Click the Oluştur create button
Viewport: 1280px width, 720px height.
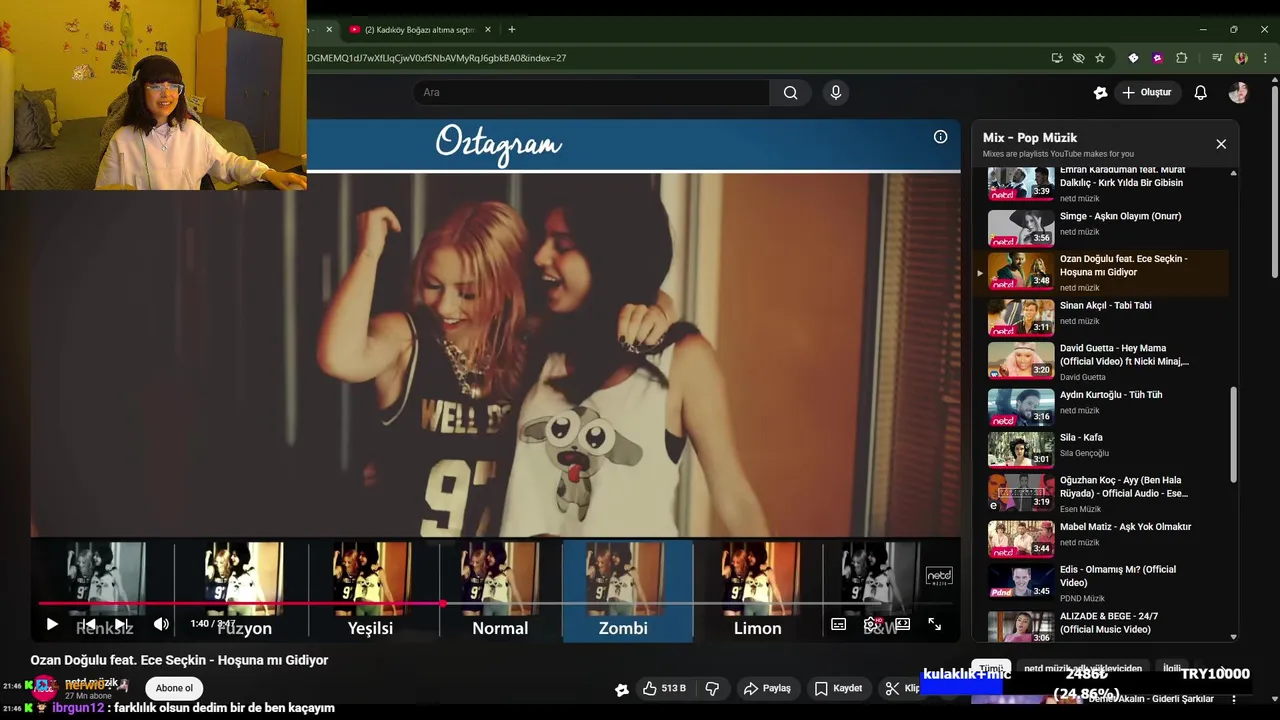coord(1146,92)
